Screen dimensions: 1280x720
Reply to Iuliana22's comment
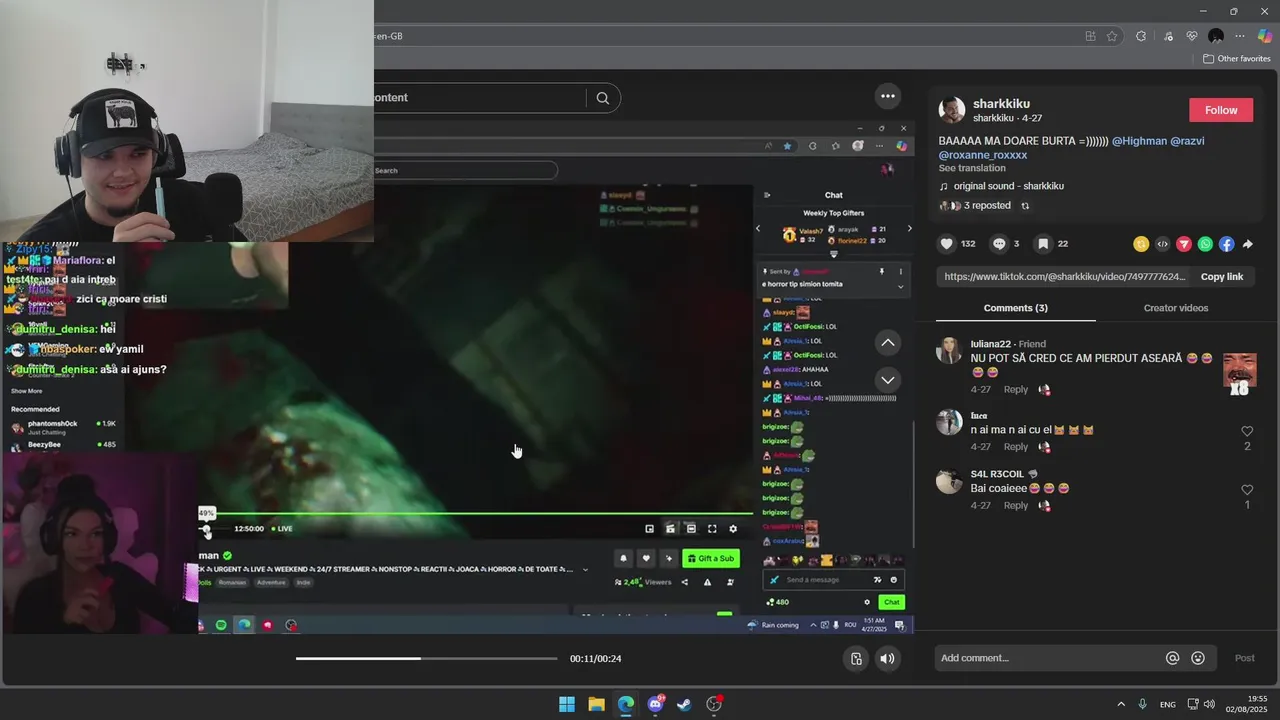(x=1016, y=389)
